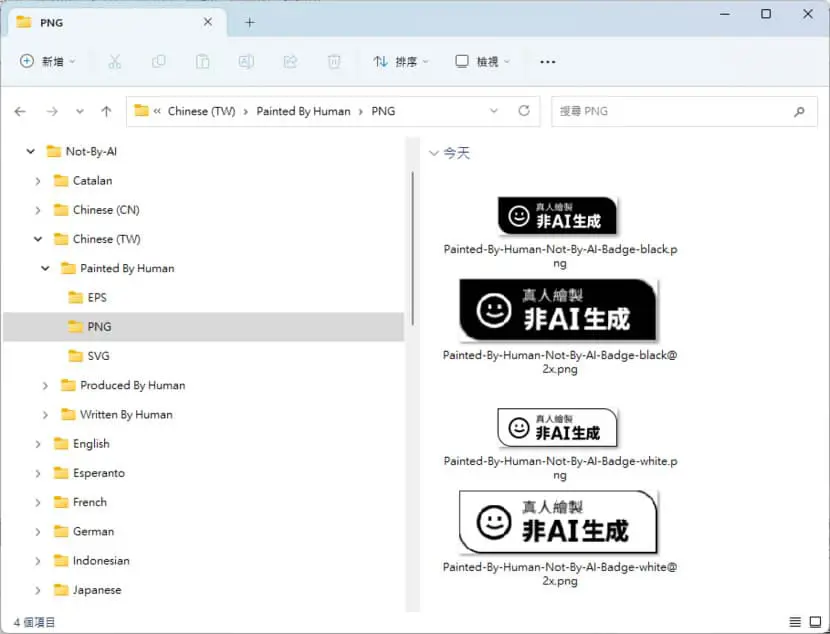Image resolution: width=830 pixels, height=634 pixels.
Task: Switch to large thumbnails view icon
Action: pos(815,622)
